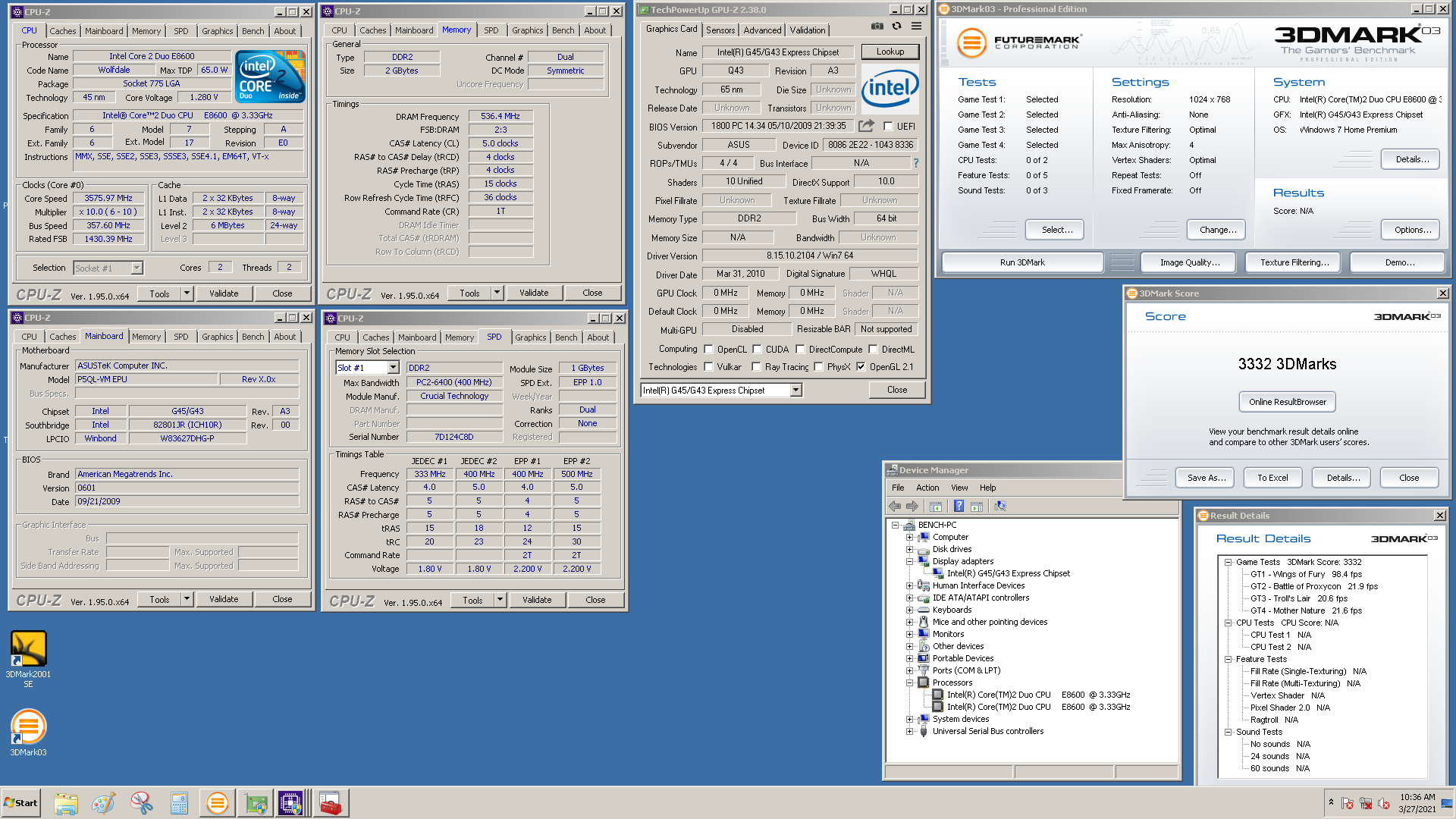Toggle PhysX checkbox
This screenshot has width=1456, height=819.
[x=818, y=367]
